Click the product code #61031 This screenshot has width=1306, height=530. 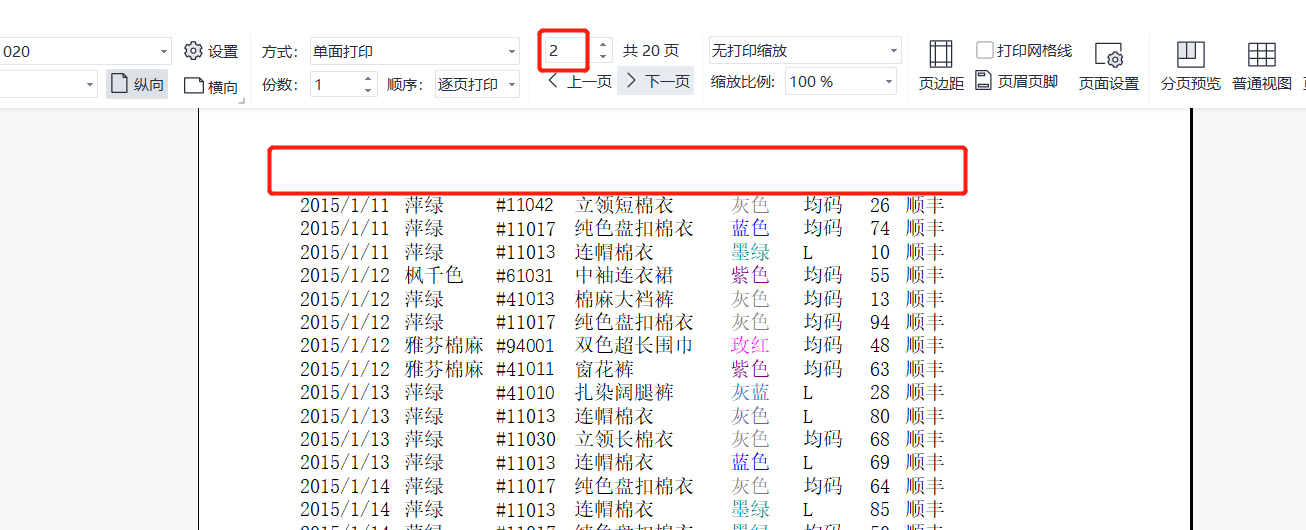(524, 275)
